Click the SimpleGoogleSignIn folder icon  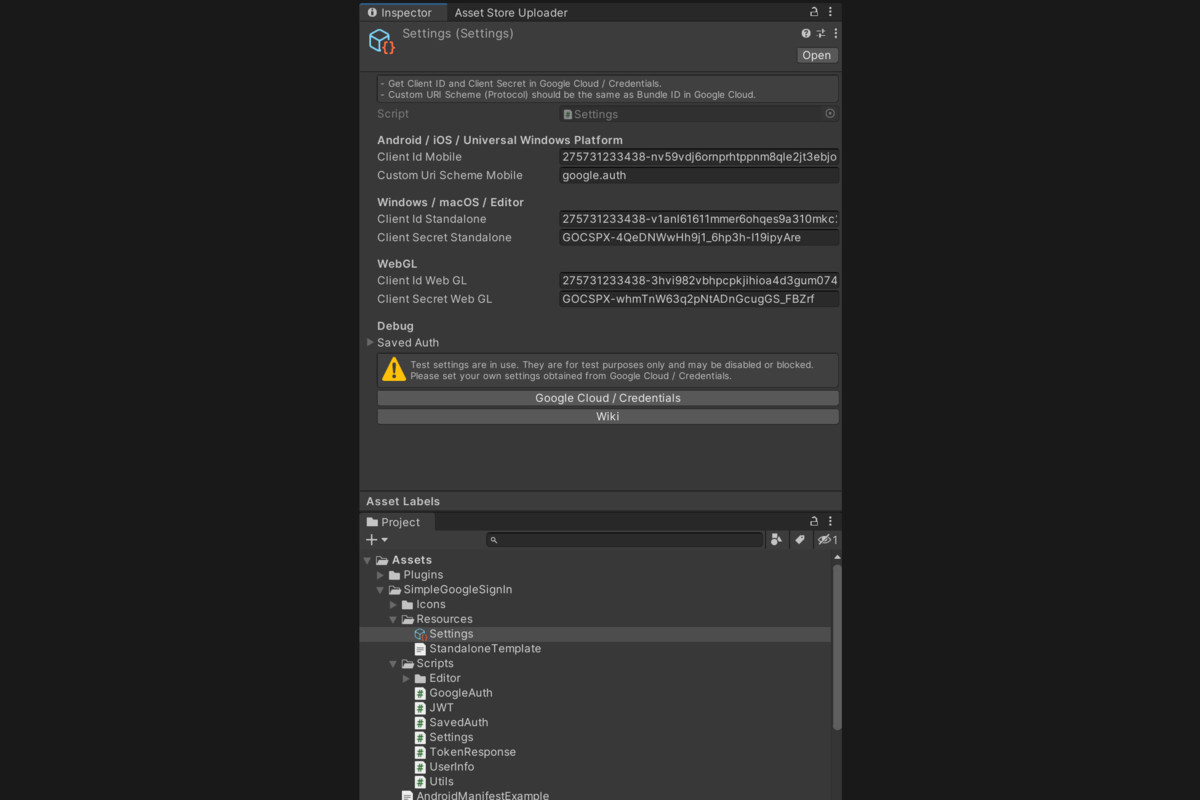(394, 590)
